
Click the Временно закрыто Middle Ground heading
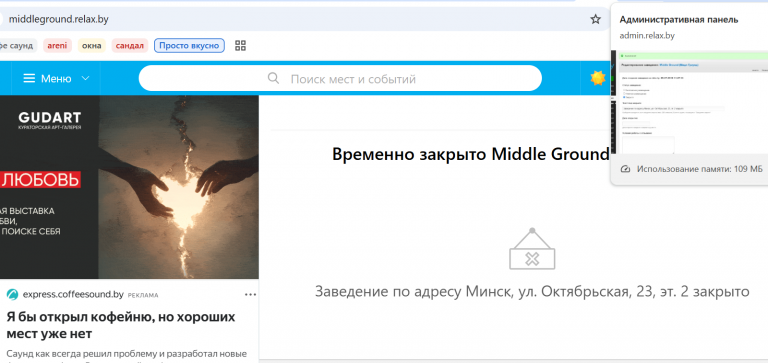[x=470, y=154]
